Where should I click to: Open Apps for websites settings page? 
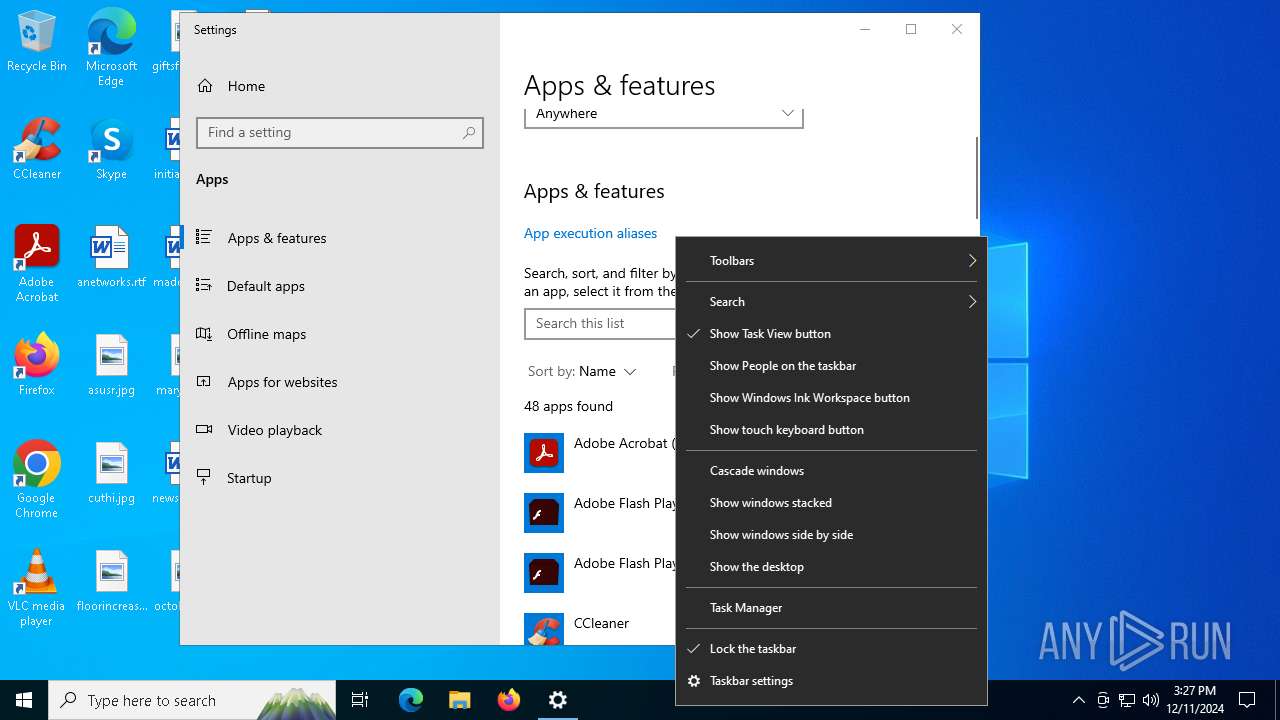(x=340, y=382)
